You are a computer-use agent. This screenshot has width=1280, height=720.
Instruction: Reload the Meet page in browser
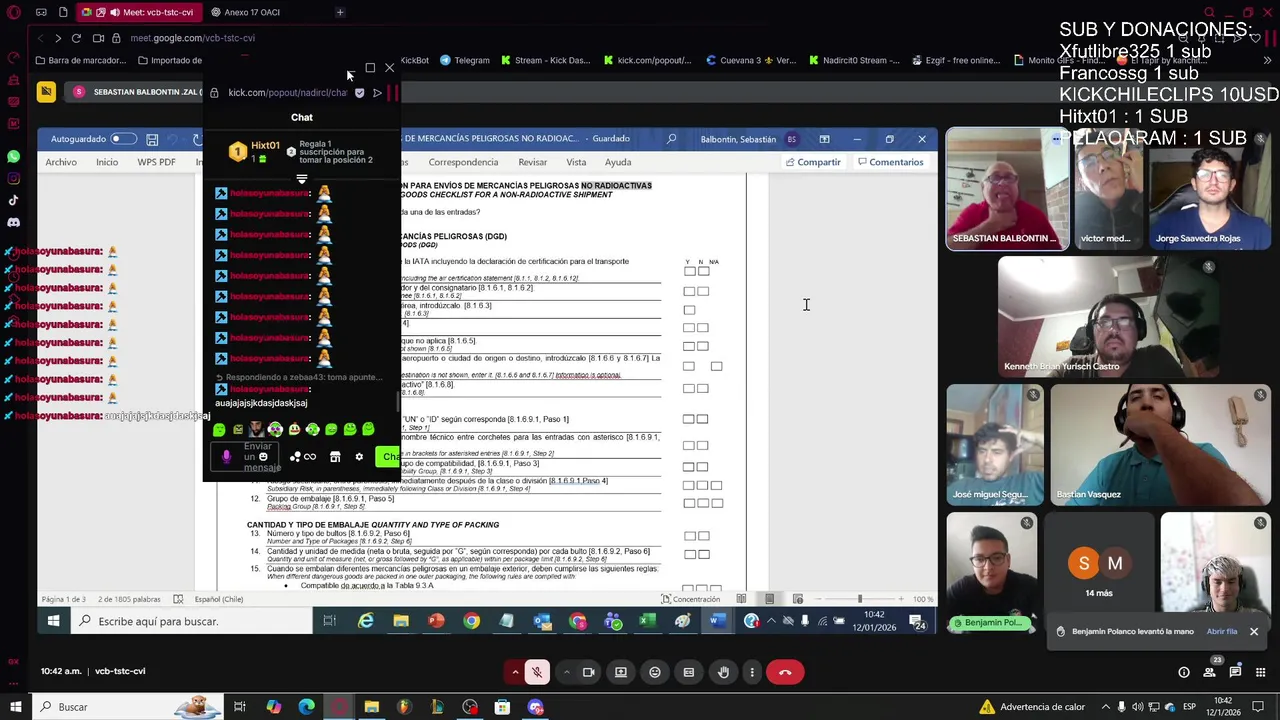pyautogui.click(x=76, y=38)
